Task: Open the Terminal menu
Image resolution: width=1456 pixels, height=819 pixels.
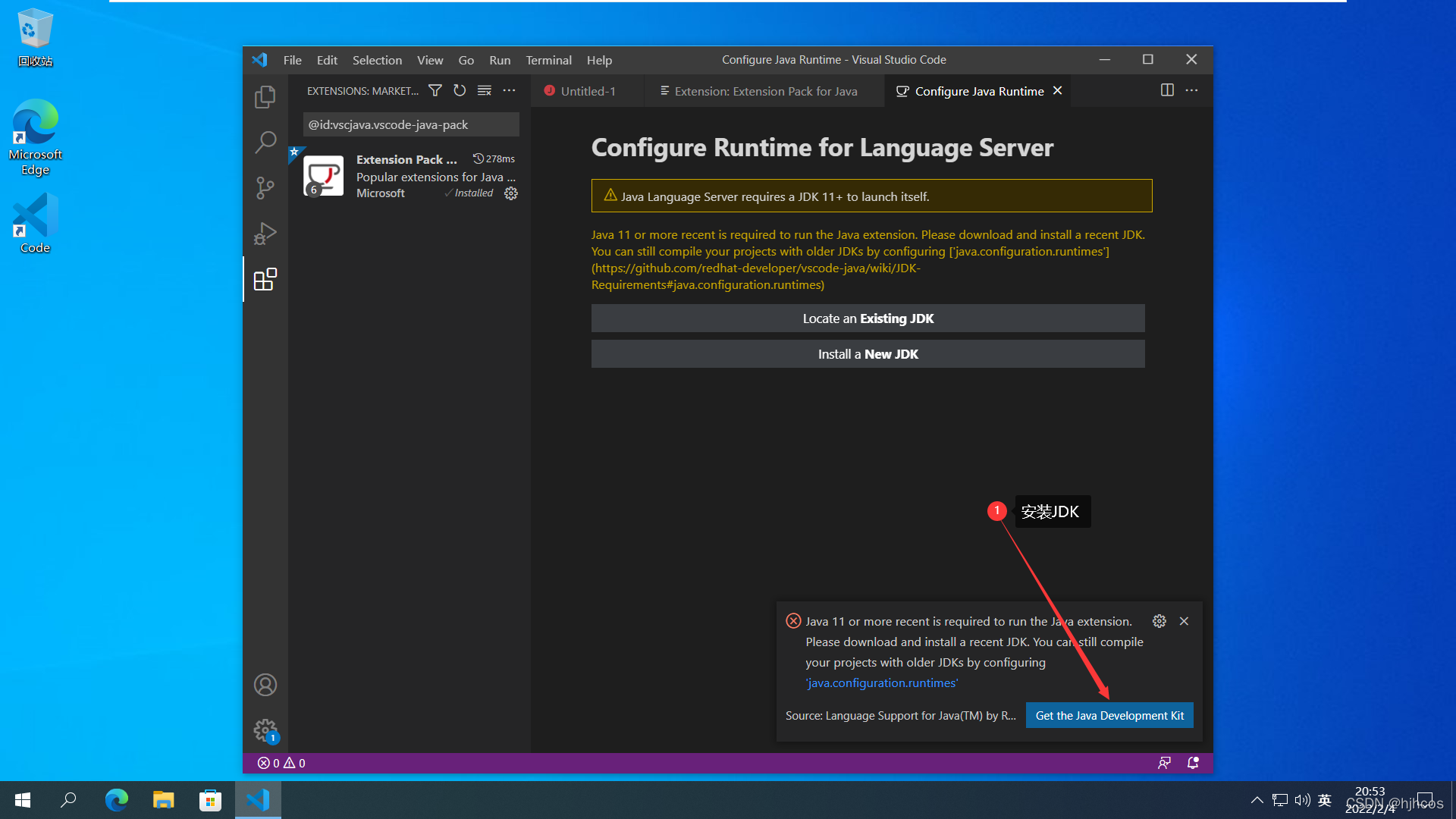Action: tap(548, 60)
